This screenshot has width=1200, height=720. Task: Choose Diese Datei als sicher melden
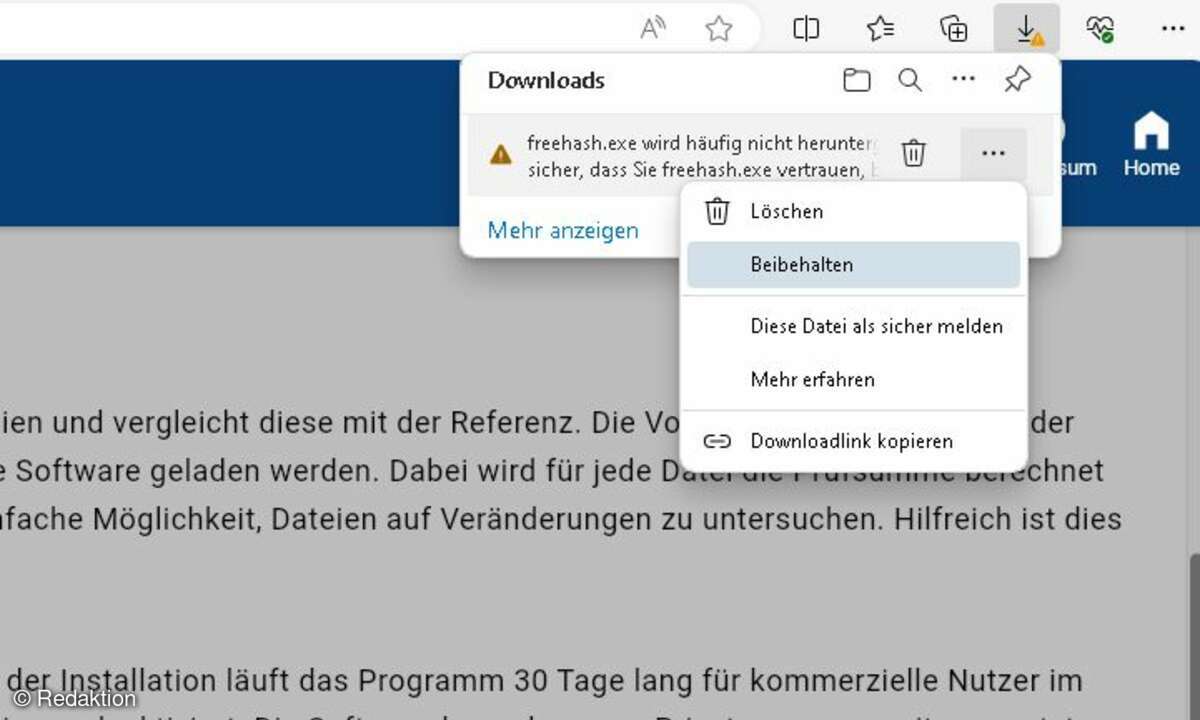coord(854,326)
